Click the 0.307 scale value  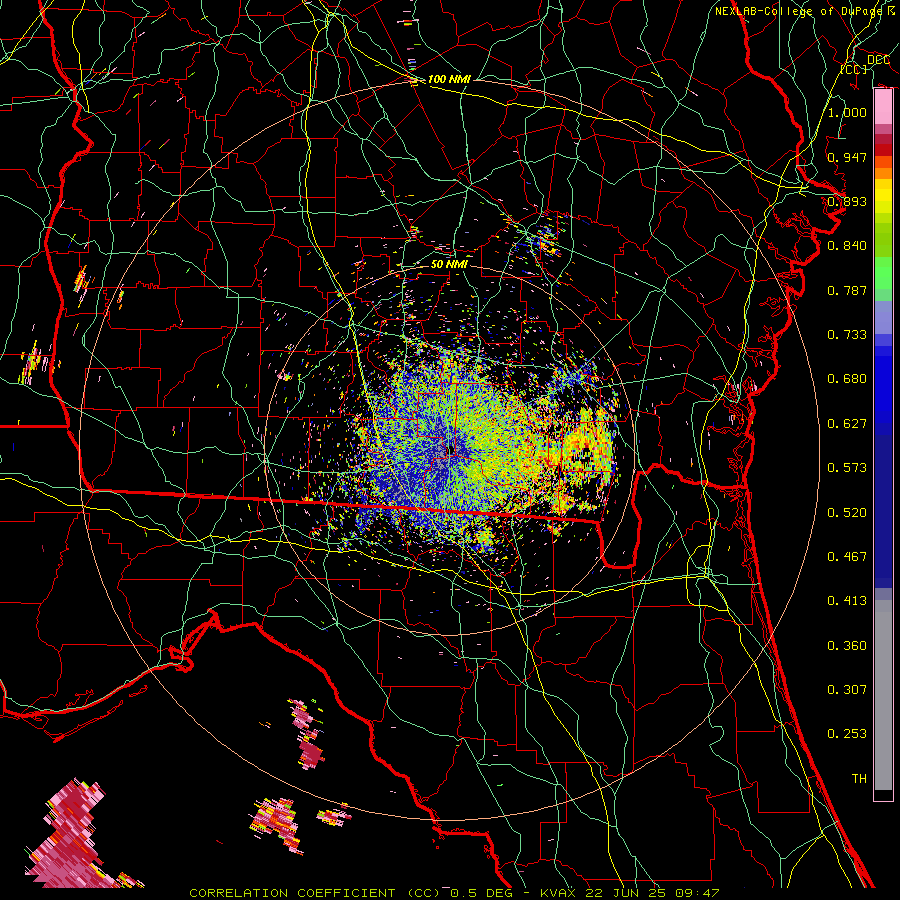847,690
